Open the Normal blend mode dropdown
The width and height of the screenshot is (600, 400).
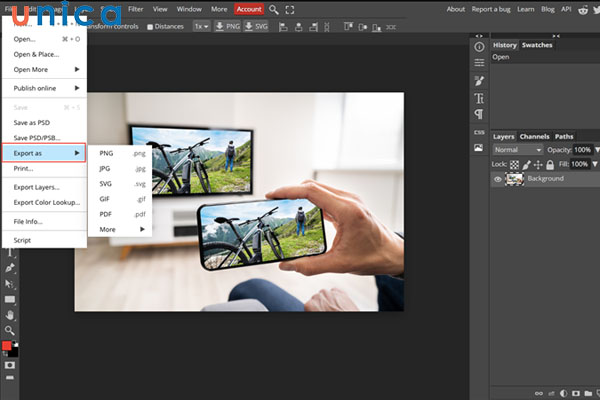tap(518, 150)
